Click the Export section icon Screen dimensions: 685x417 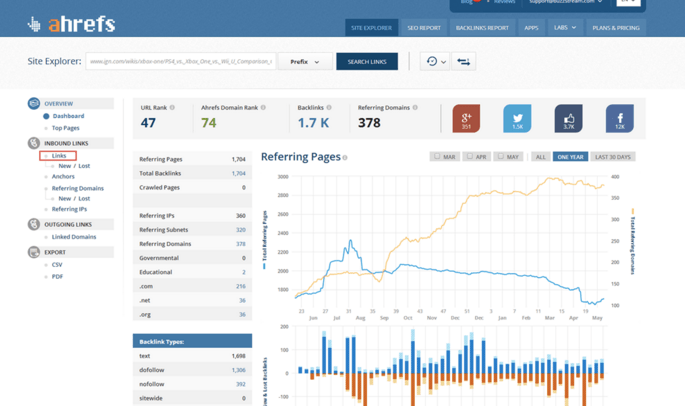click(x=34, y=252)
